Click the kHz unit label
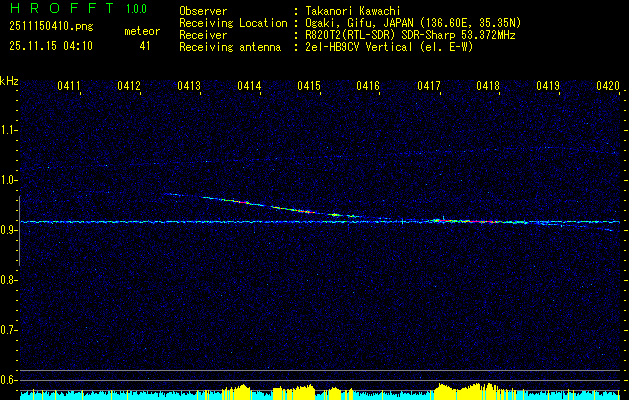 9,80
